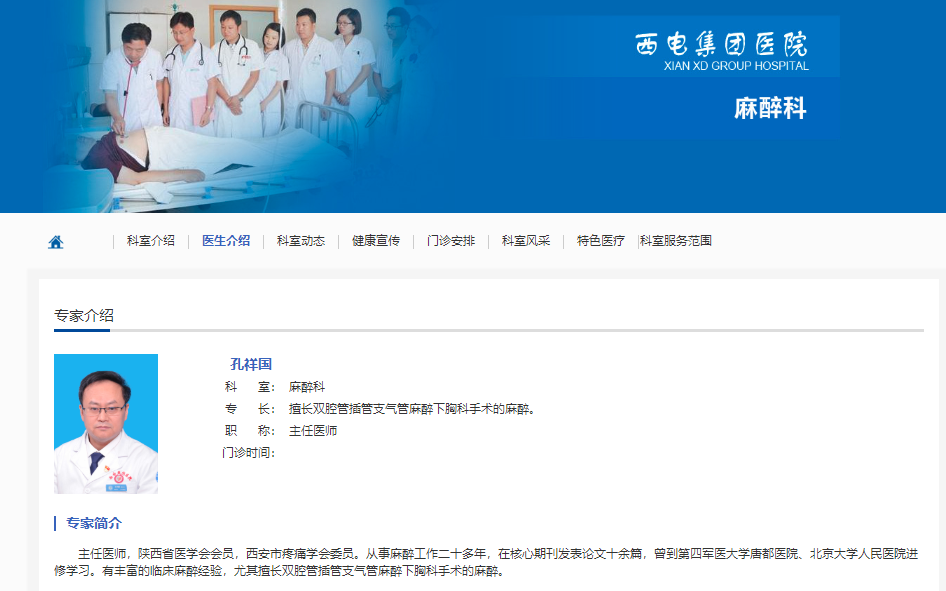
Task: Click the 主任医师 title beside 职称 label
Action: [313, 431]
